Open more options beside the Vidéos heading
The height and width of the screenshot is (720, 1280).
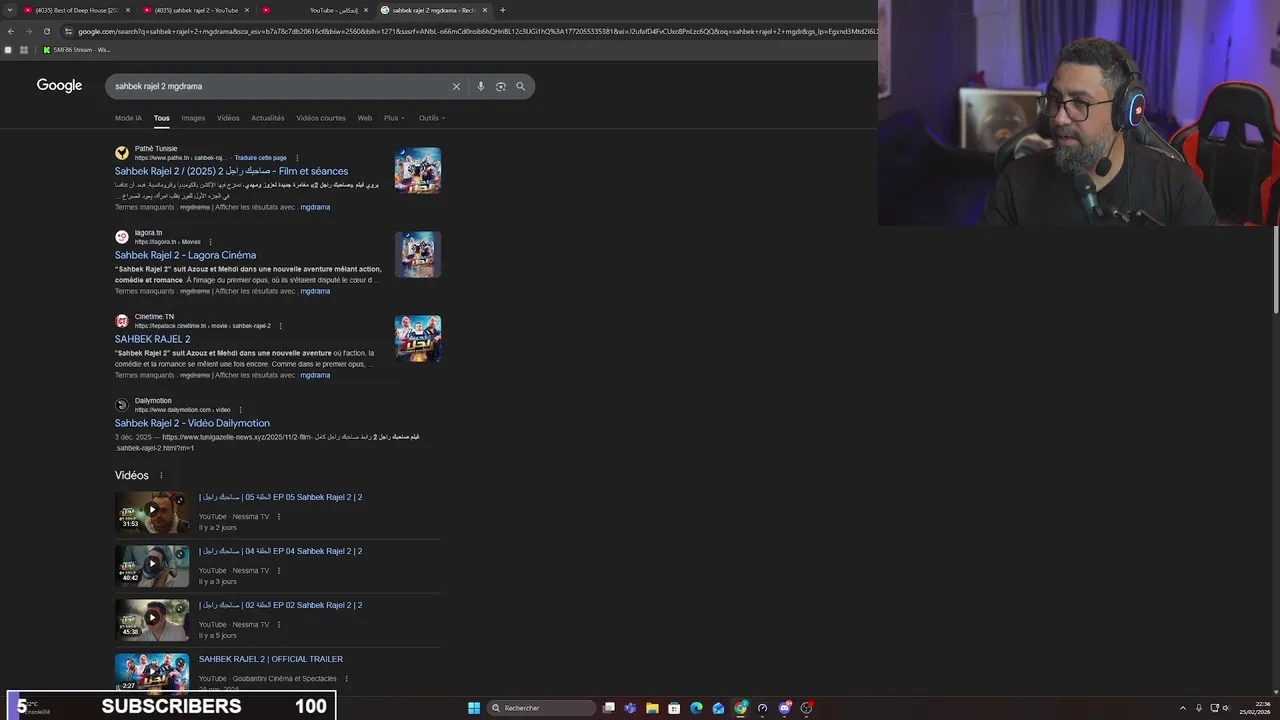161,476
